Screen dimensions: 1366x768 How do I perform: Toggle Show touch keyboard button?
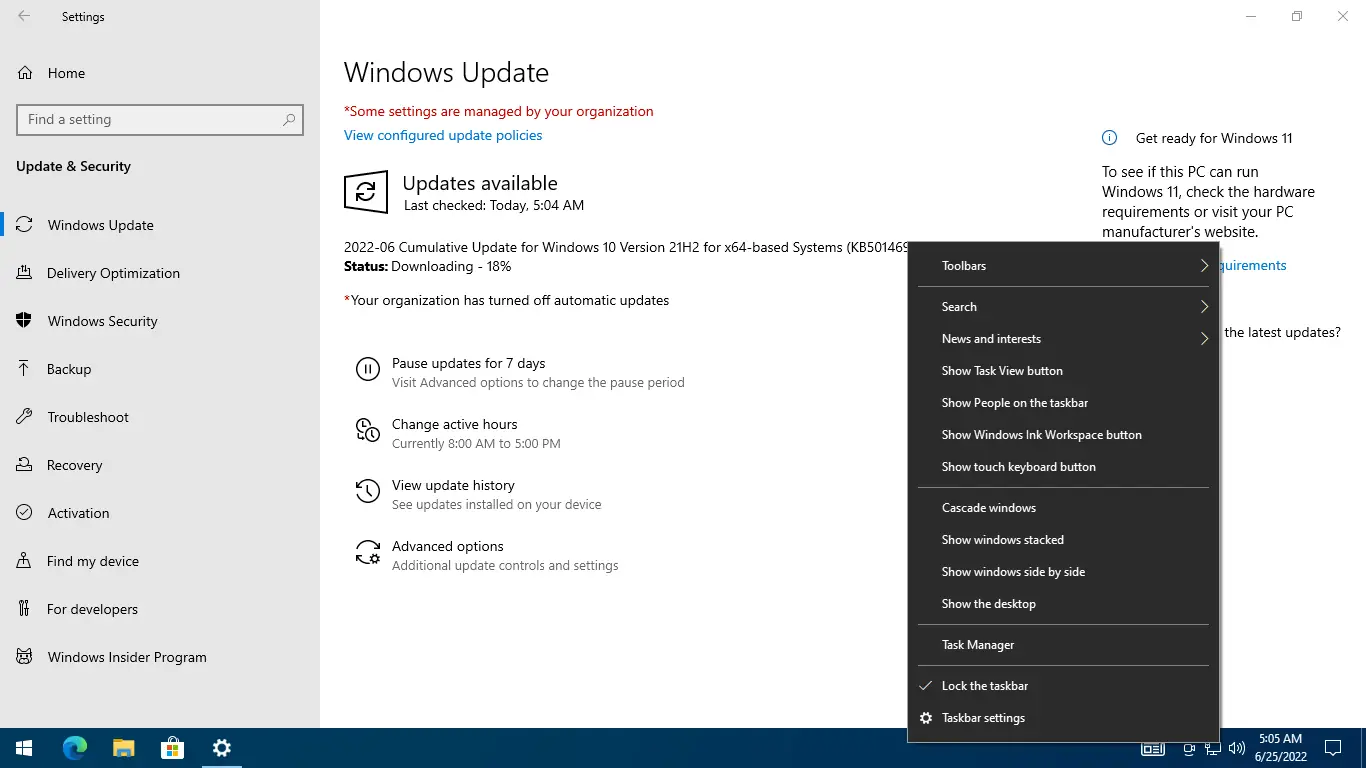click(1063, 467)
